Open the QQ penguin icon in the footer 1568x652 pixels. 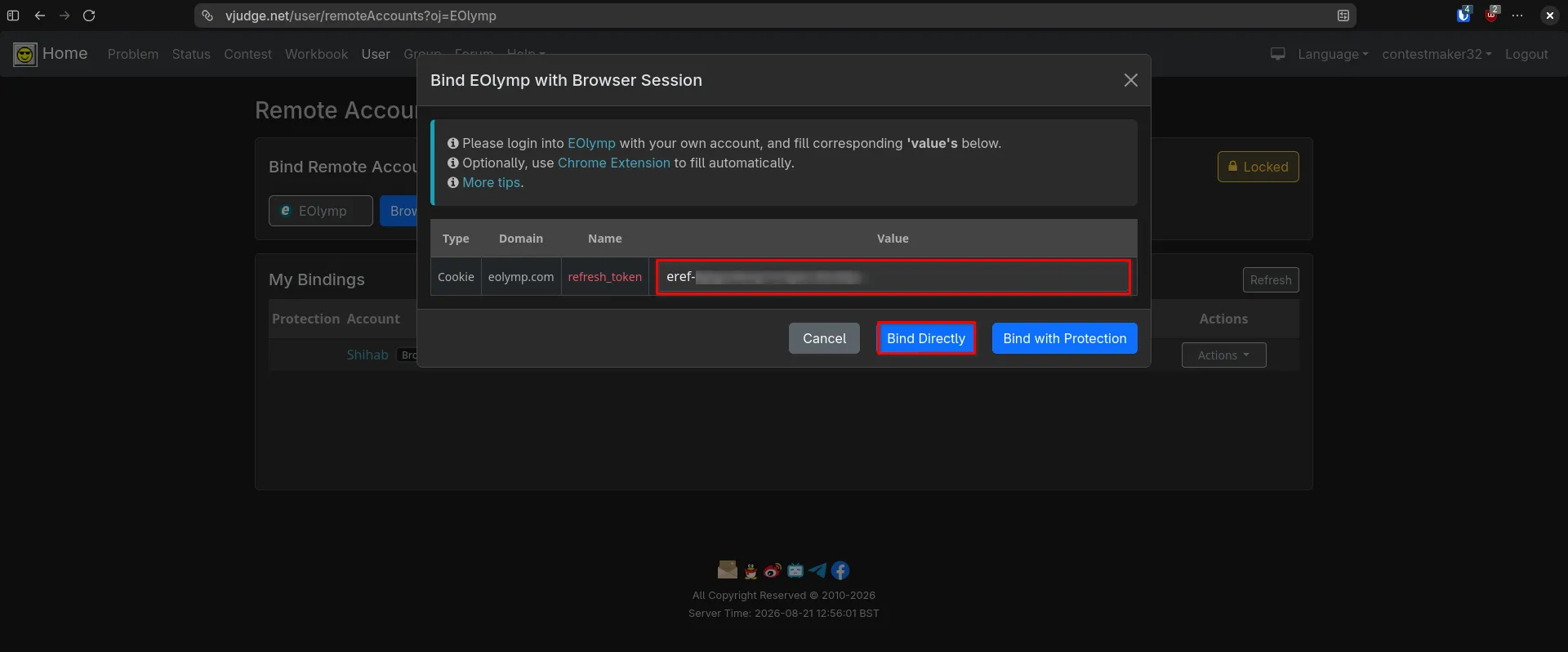click(x=751, y=570)
